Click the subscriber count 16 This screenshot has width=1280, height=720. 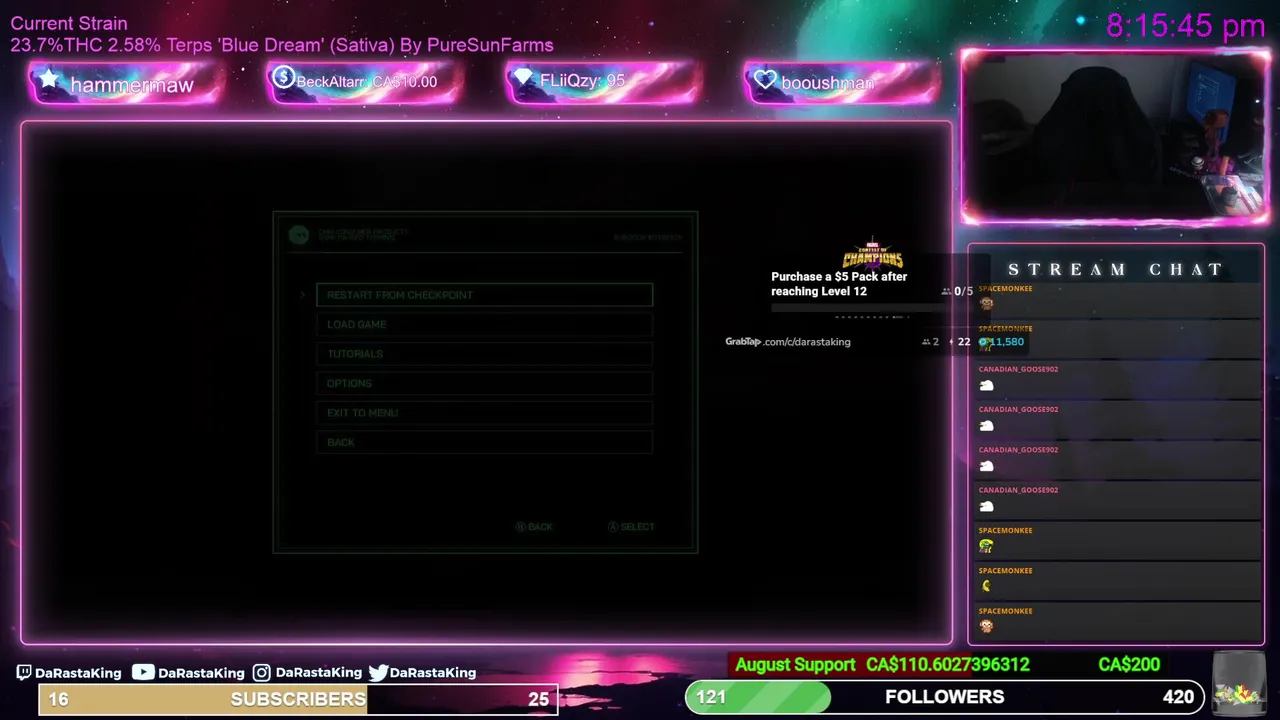[x=59, y=699]
